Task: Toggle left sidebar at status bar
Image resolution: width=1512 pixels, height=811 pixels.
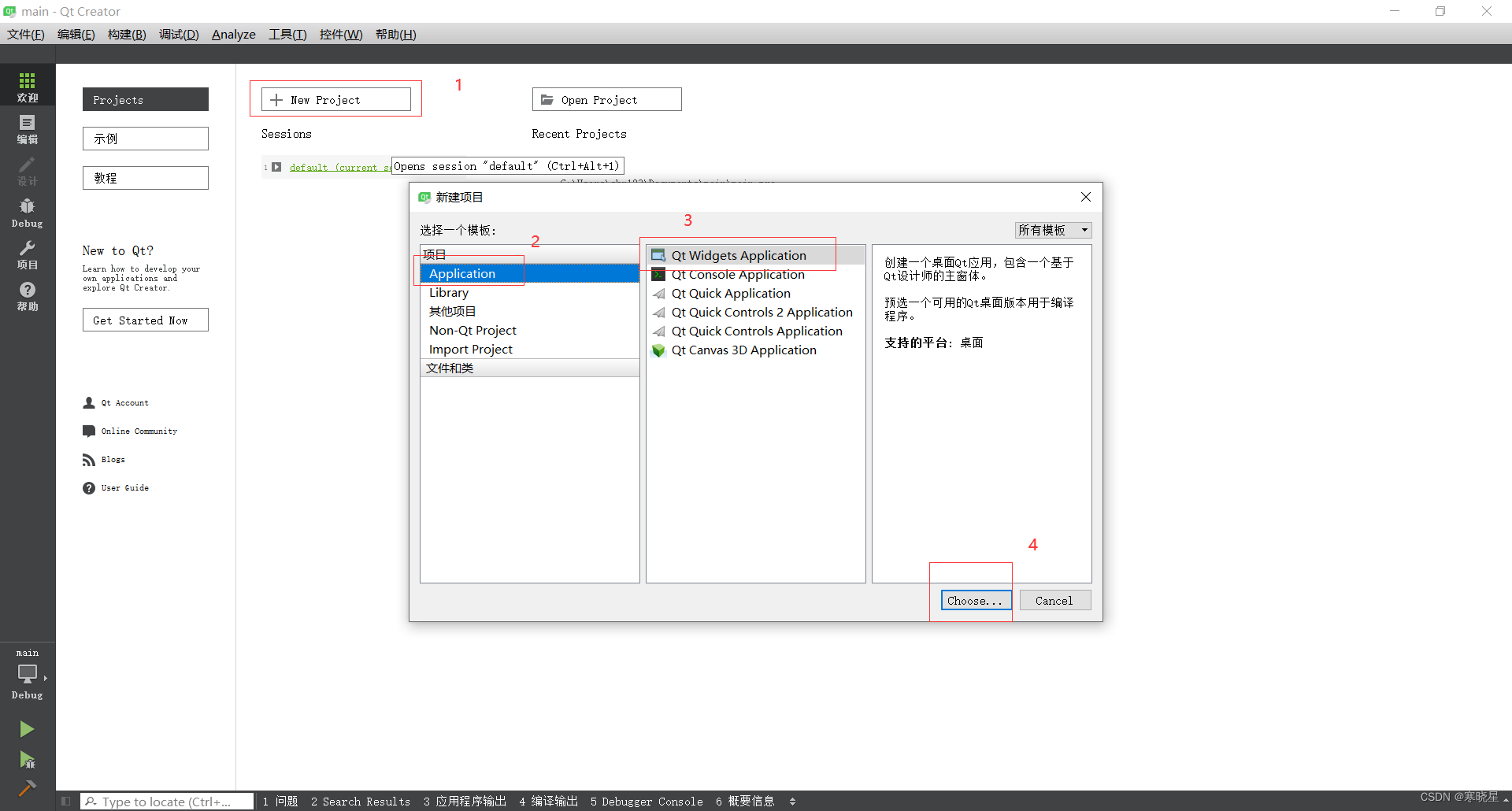Action: (66, 802)
